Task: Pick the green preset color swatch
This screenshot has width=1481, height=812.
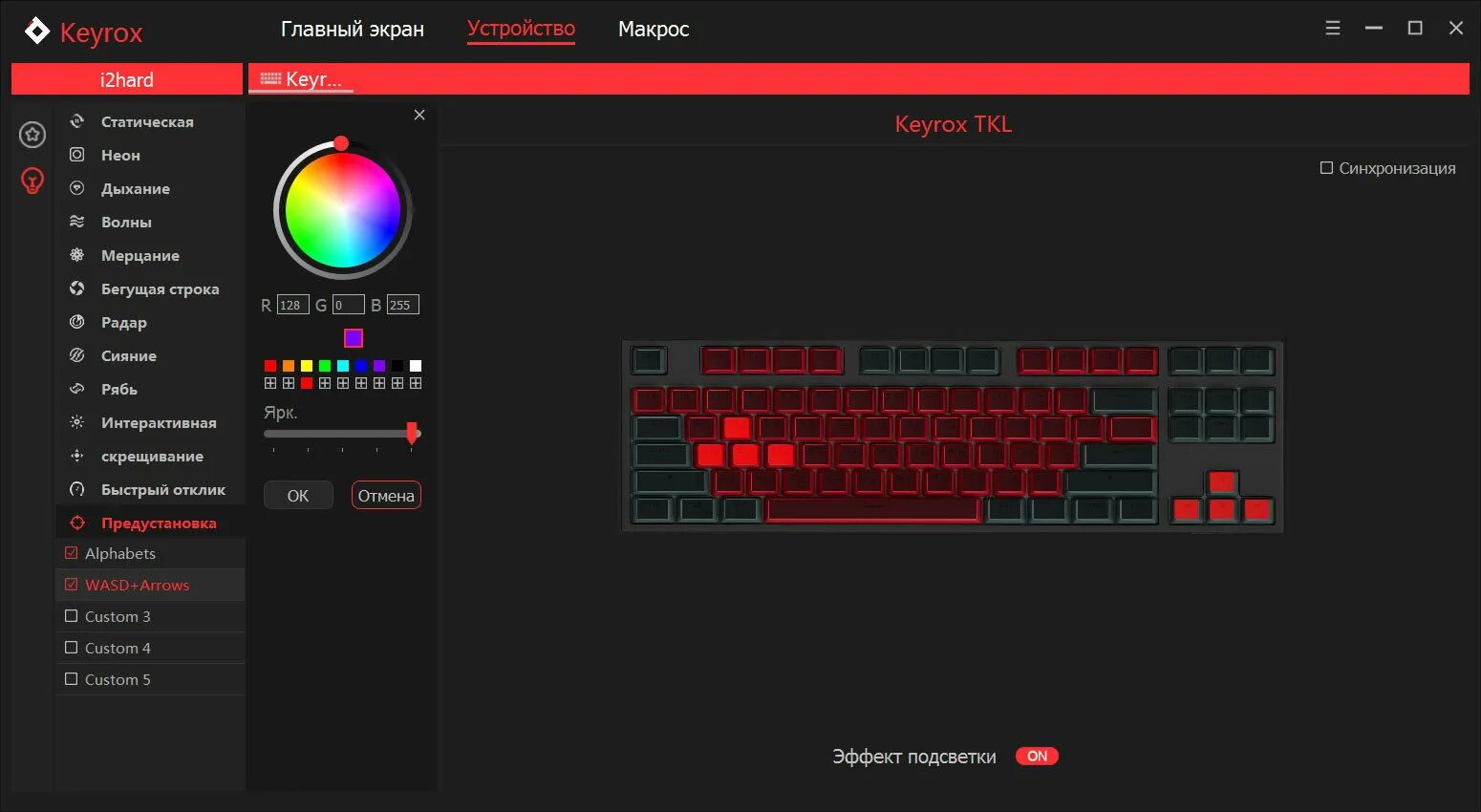Action: tap(325, 366)
